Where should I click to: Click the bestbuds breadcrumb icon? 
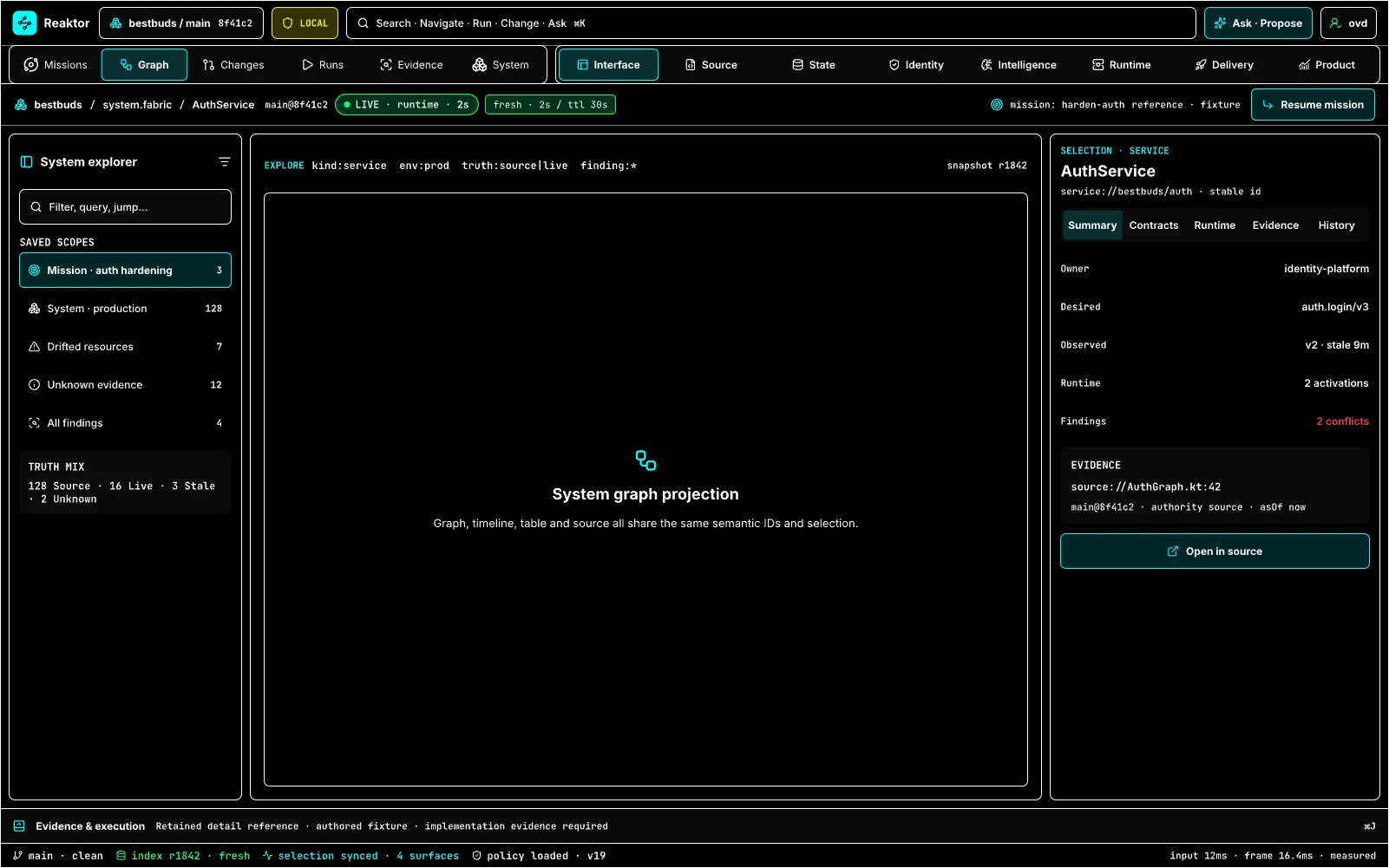21,105
